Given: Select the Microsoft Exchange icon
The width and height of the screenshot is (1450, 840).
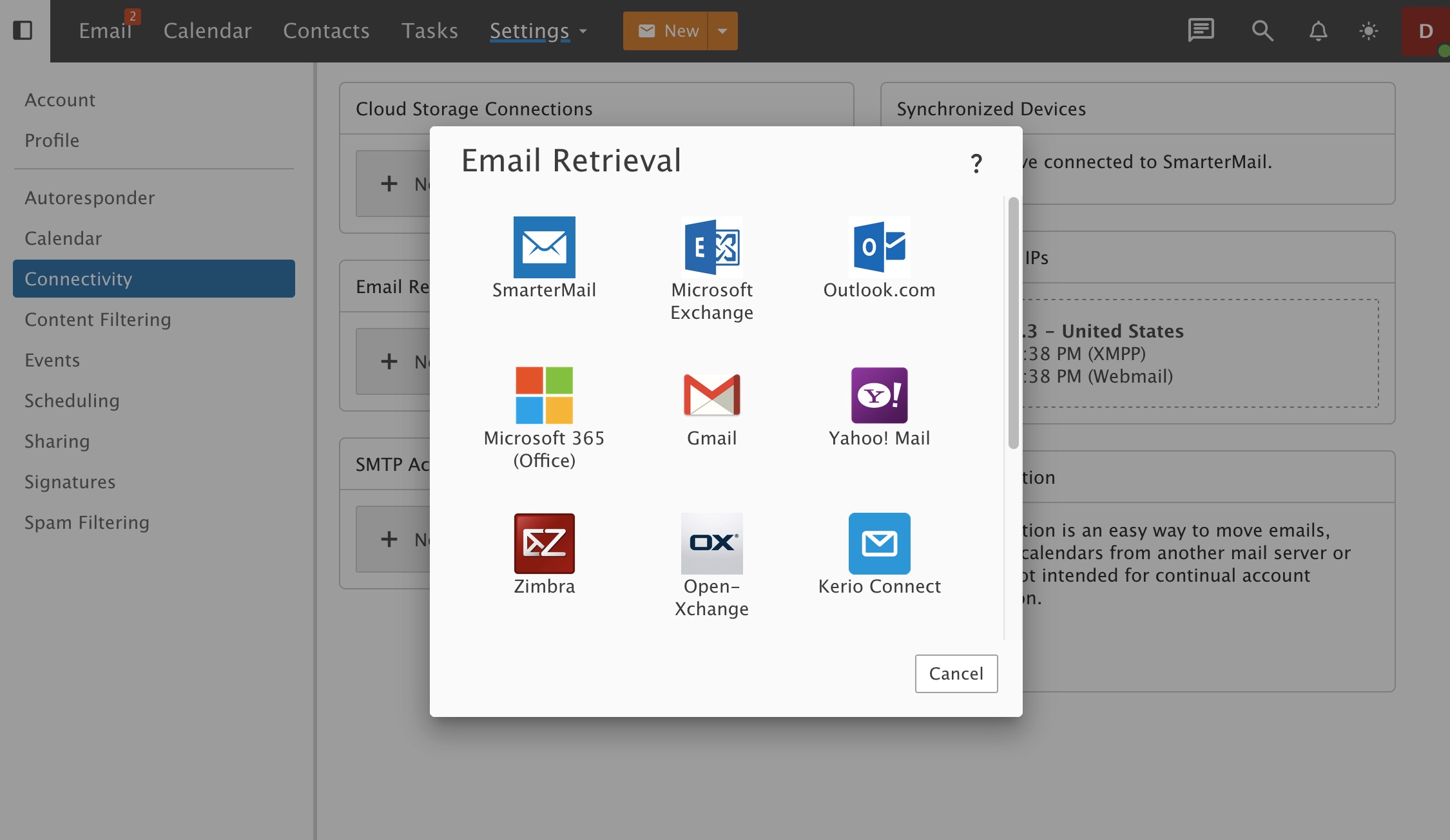Looking at the screenshot, I should (x=711, y=247).
